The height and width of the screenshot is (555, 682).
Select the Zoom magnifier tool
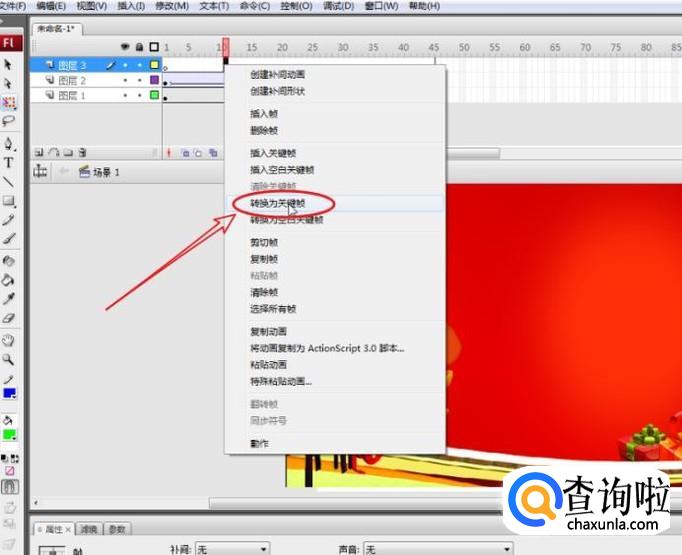click(x=8, y=359)
